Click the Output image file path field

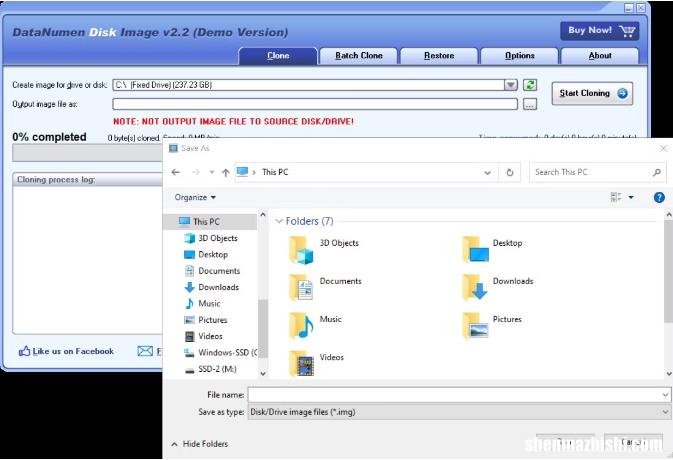click(315, 104)
